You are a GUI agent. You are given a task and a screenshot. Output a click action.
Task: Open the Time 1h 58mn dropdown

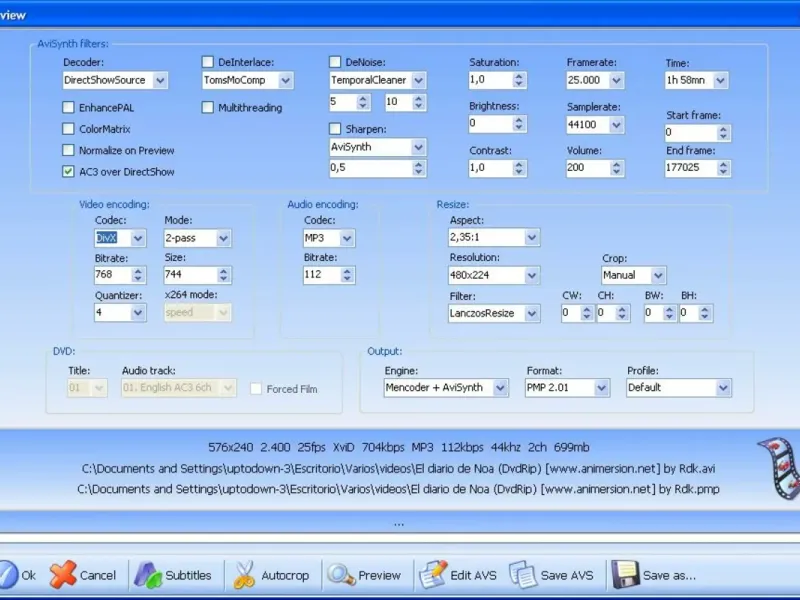tap(720, 80)
